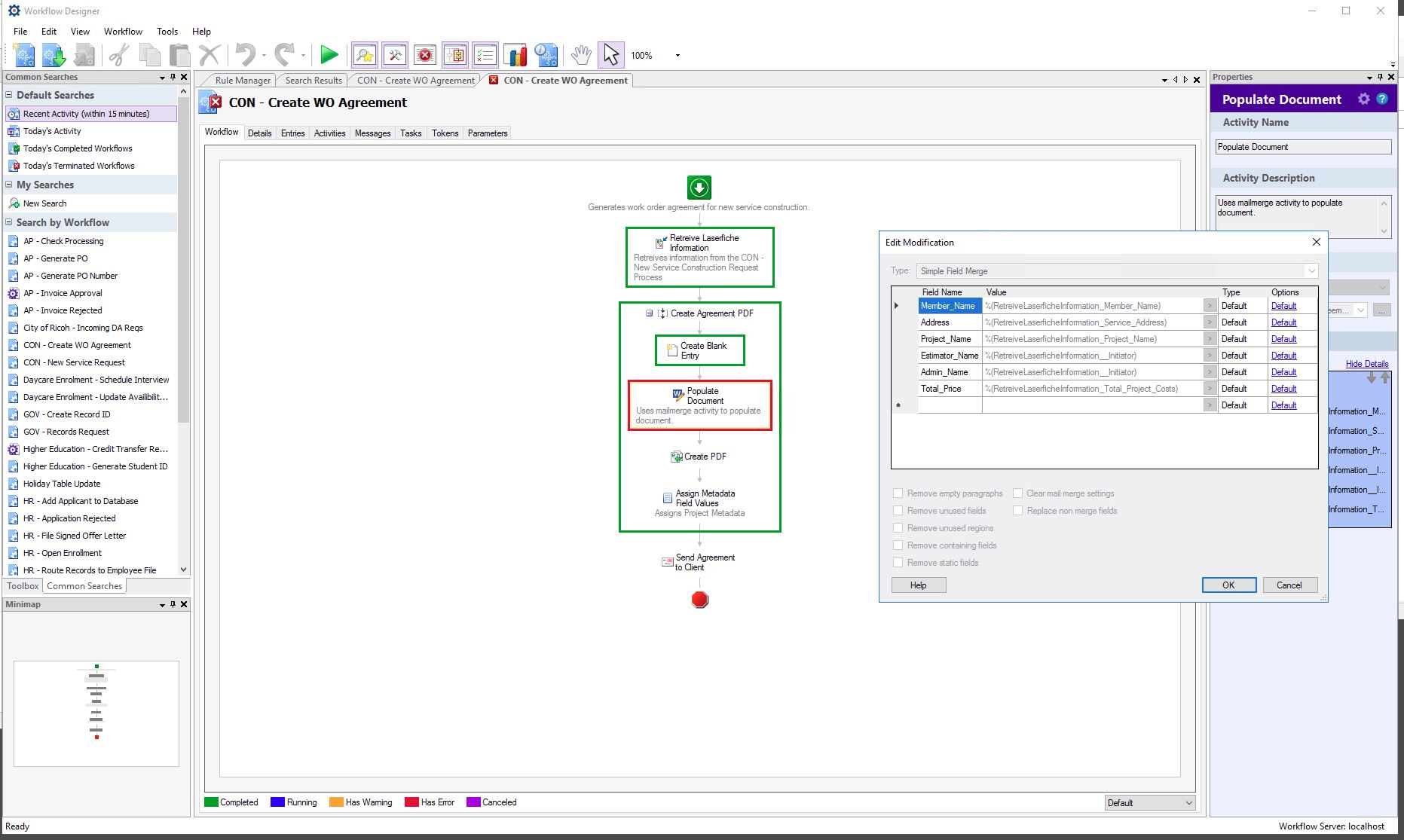Select the hand pan tool
The height and width of the screenshot is (840, 1404).
580,55
